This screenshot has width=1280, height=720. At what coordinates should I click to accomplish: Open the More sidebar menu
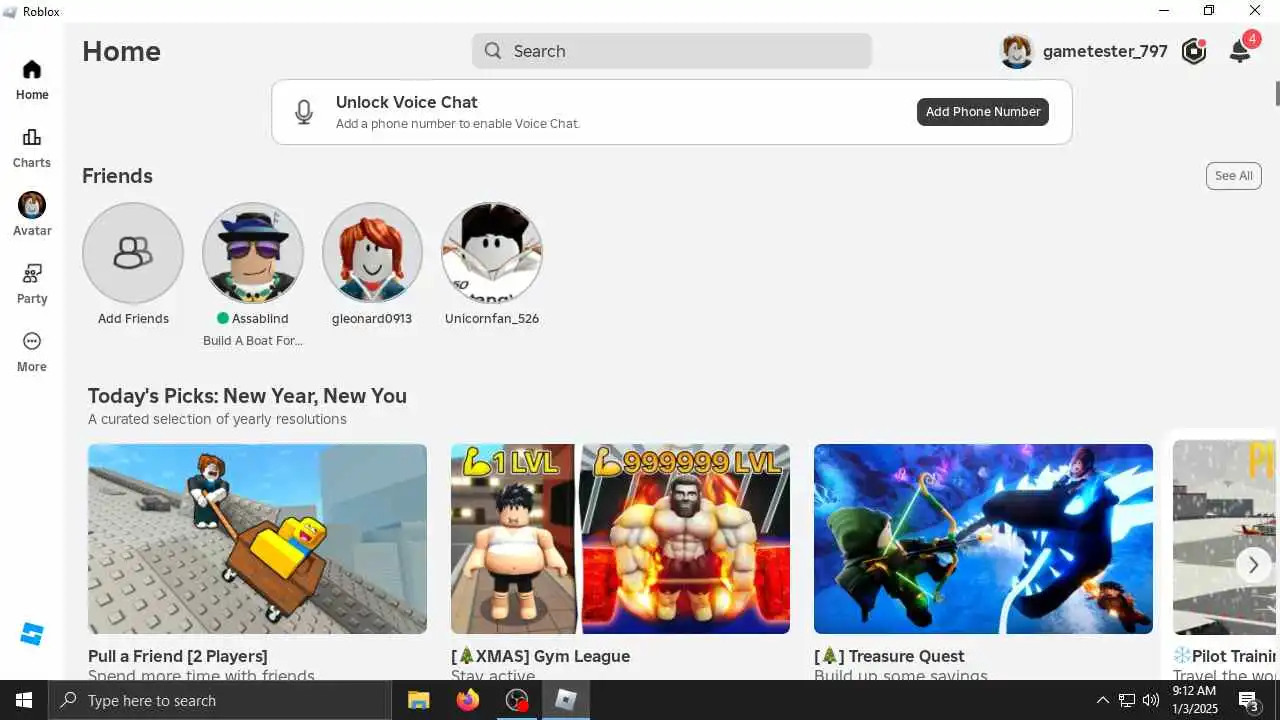point(32,341)
